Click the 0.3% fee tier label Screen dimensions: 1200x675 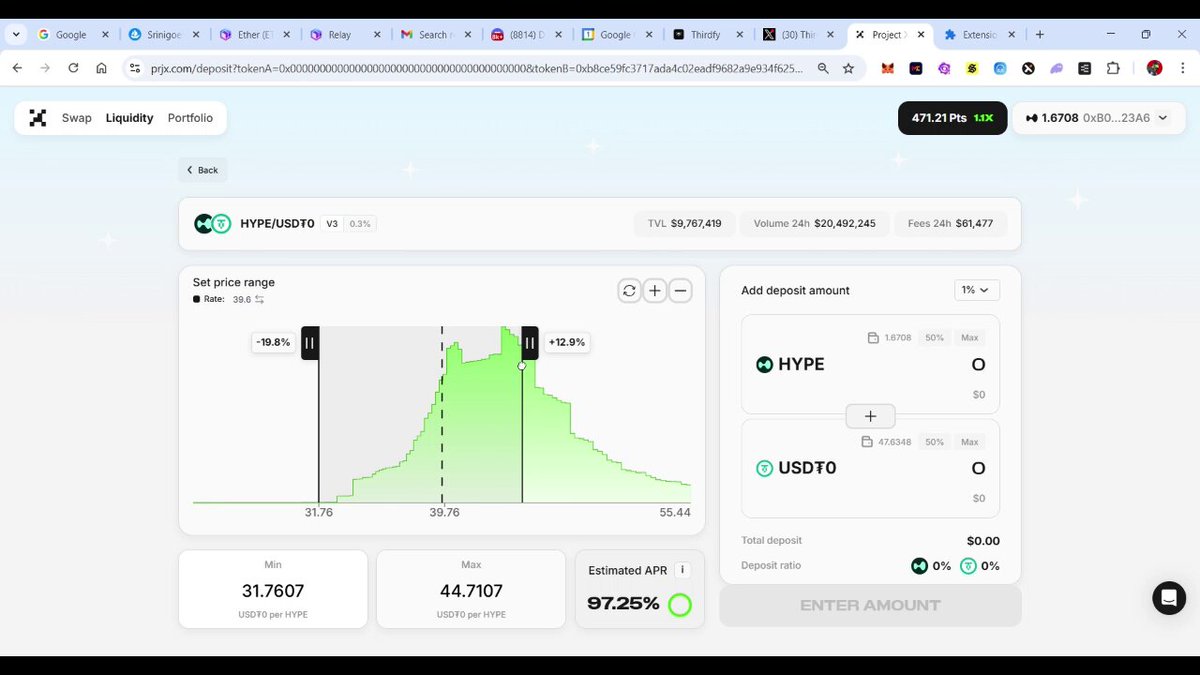pos(360,224)
